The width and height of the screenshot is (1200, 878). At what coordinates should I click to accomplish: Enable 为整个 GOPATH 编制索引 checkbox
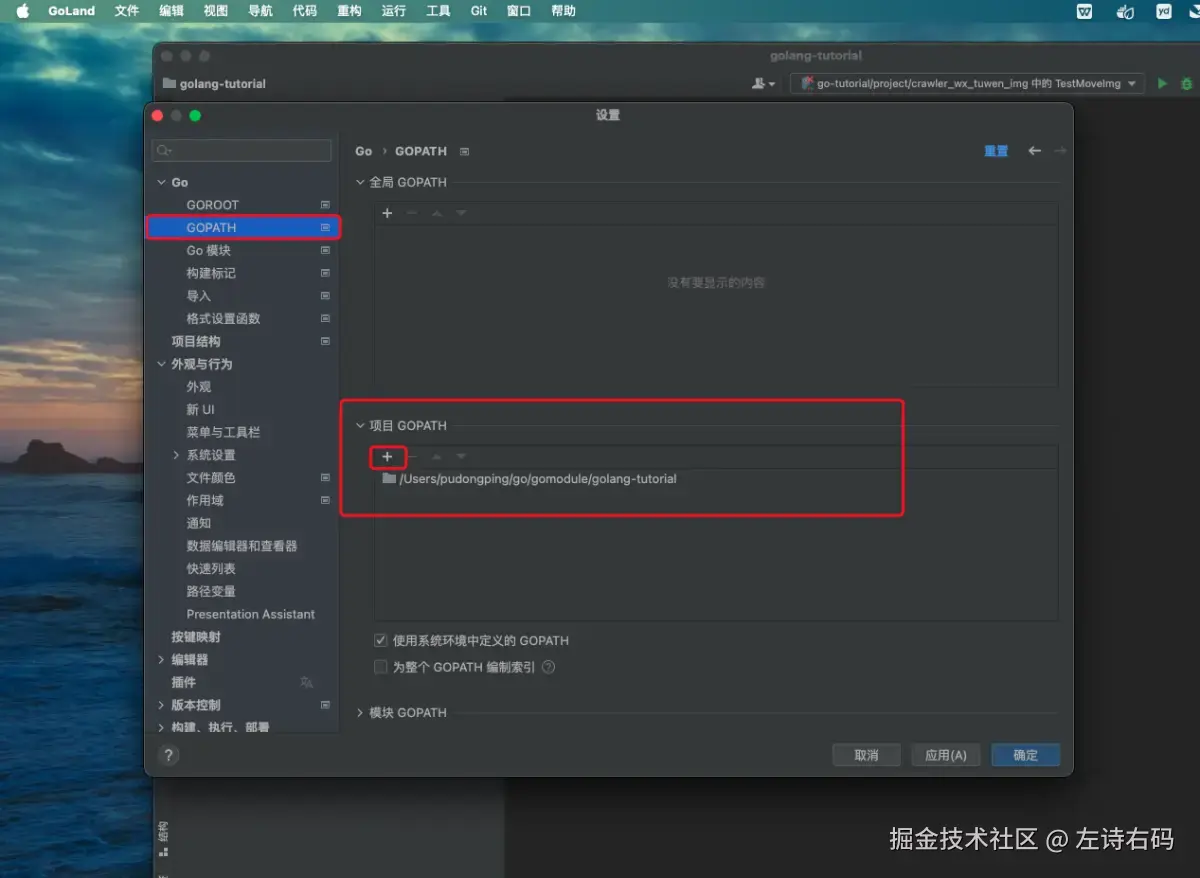point(380,667)
